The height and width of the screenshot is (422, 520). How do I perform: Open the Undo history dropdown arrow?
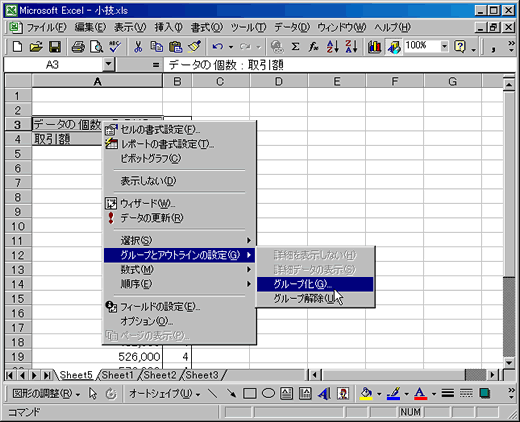(231, 47)
